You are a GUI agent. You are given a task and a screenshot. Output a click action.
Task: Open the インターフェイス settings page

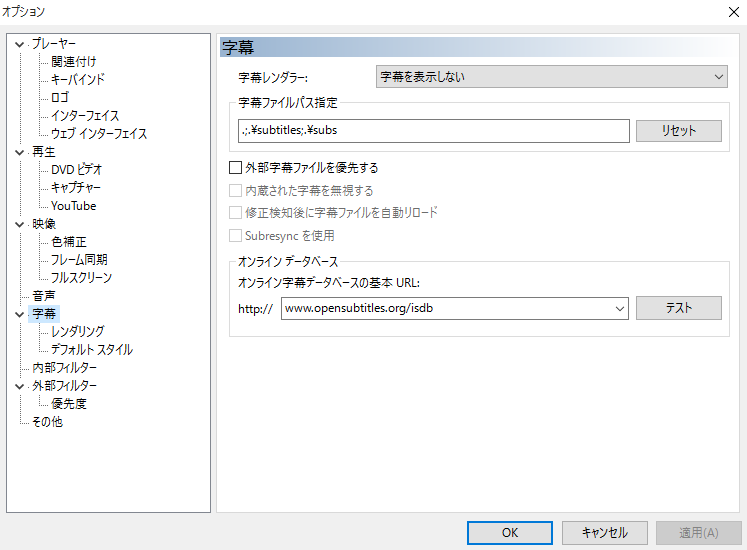[x=85, y=116]
